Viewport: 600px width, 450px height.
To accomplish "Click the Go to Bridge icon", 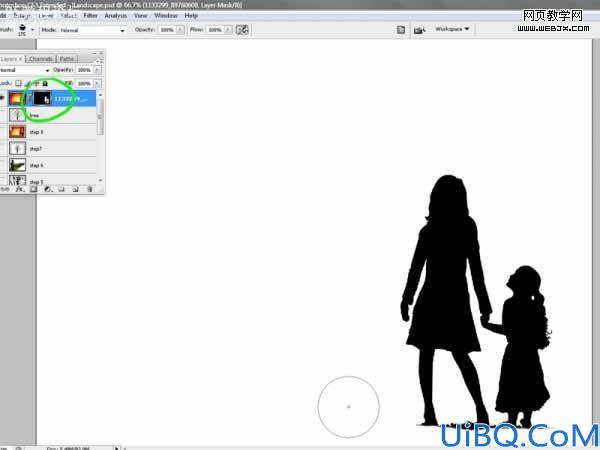I will [x=420, y=29].
